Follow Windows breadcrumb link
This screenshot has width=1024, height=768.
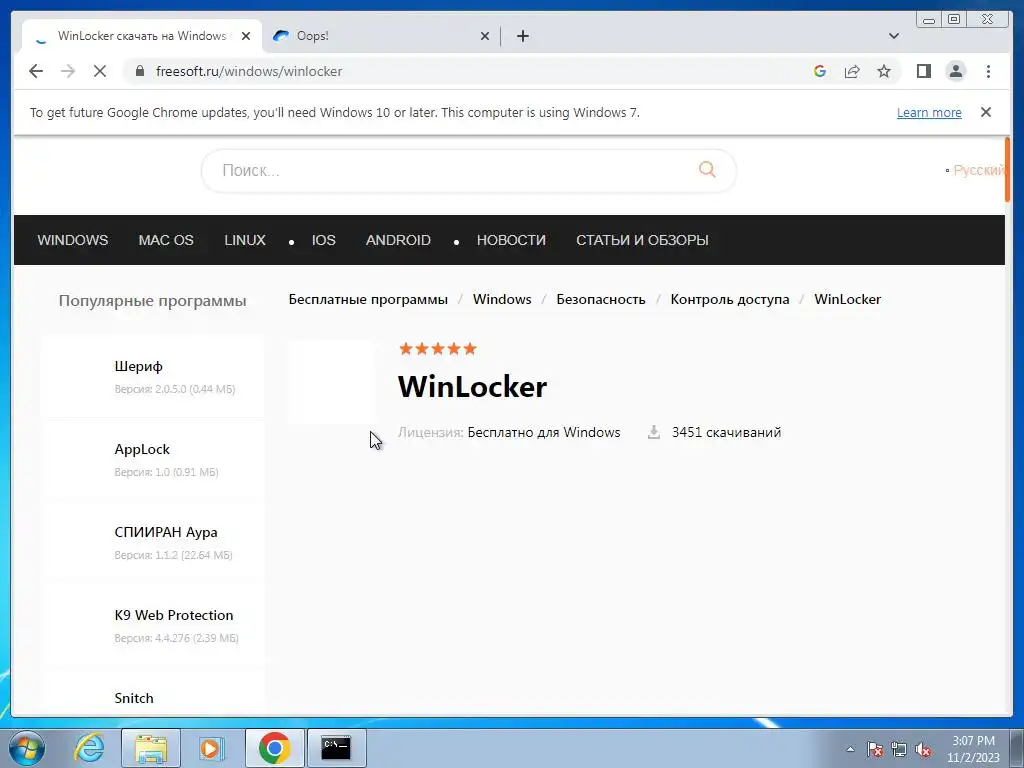(x=502, y=299)
